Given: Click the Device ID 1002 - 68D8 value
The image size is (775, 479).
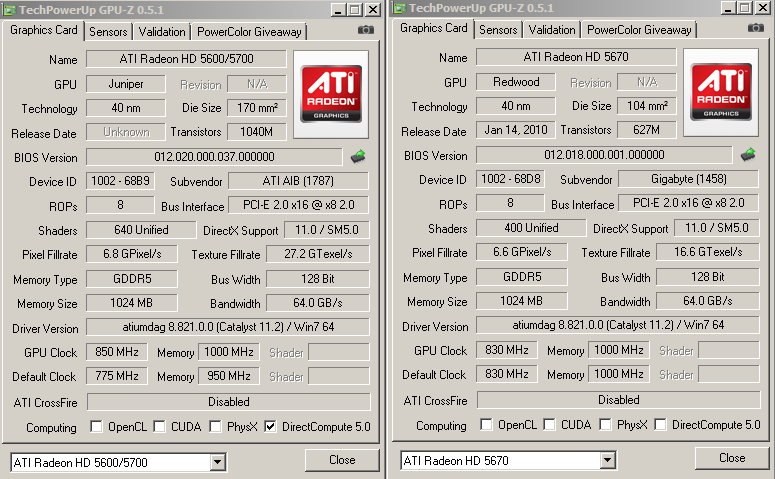Looking at the screenshot, I should pos(510,179).
